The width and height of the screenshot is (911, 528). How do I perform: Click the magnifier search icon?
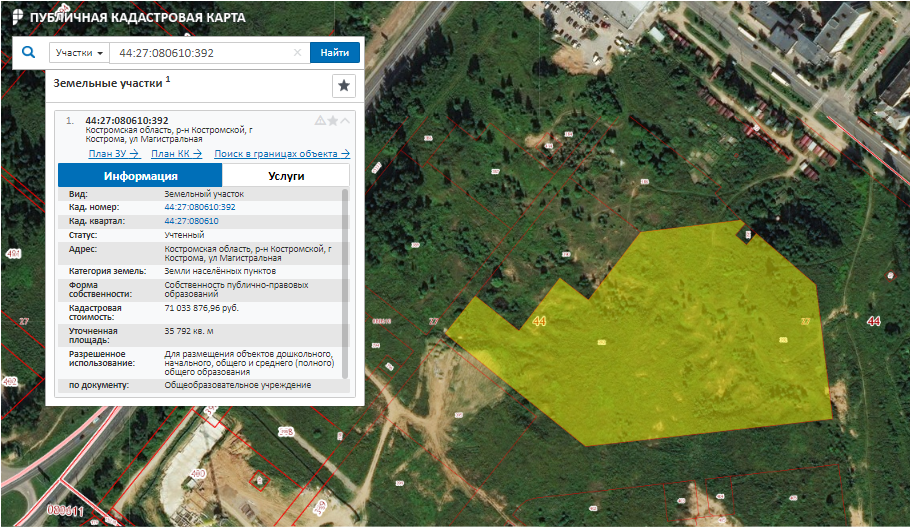28,53
